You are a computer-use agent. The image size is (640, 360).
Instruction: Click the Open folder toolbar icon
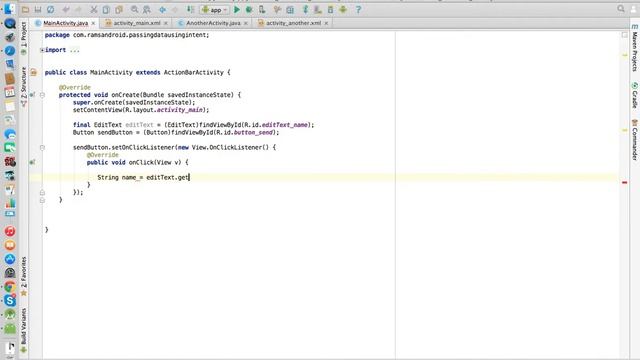pos(25,9)
